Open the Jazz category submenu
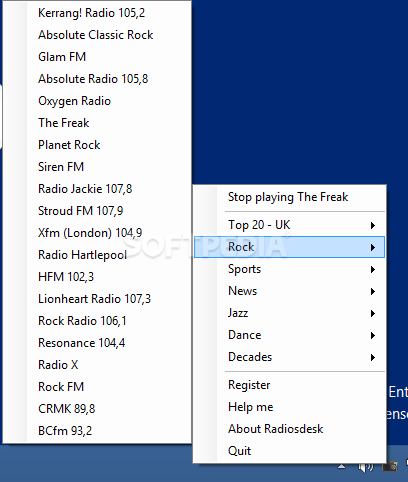Viewport: 408px width, 482px height. (289, 313)
